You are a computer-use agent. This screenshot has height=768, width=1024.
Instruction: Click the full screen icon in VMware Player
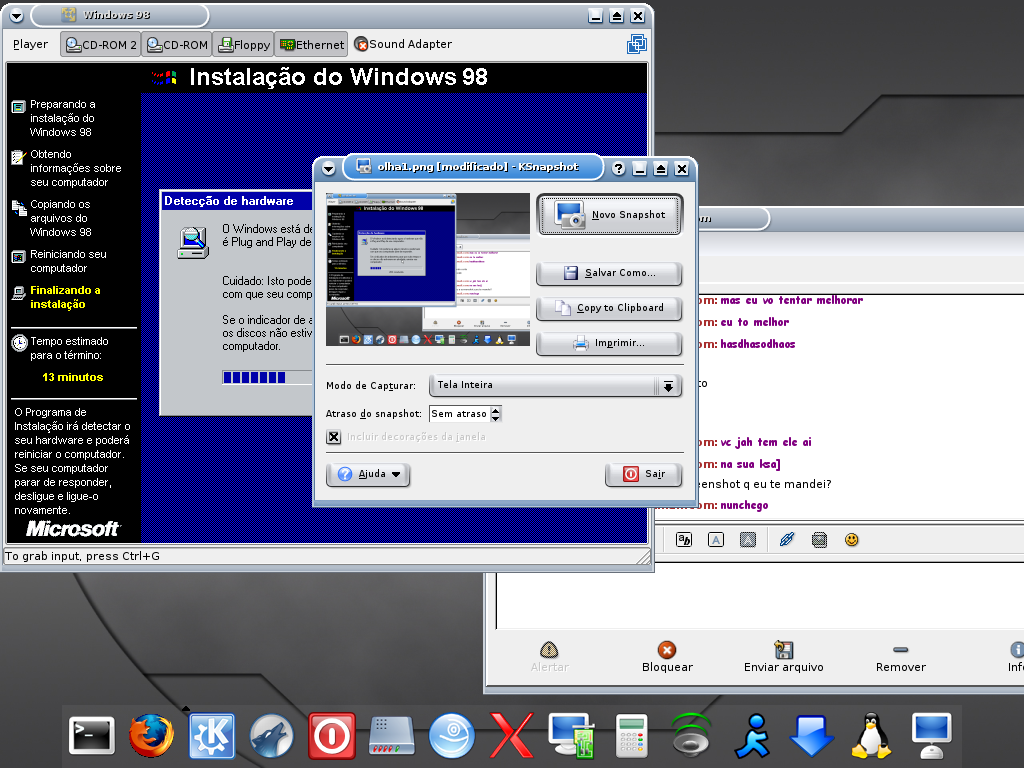click(636, 44)
